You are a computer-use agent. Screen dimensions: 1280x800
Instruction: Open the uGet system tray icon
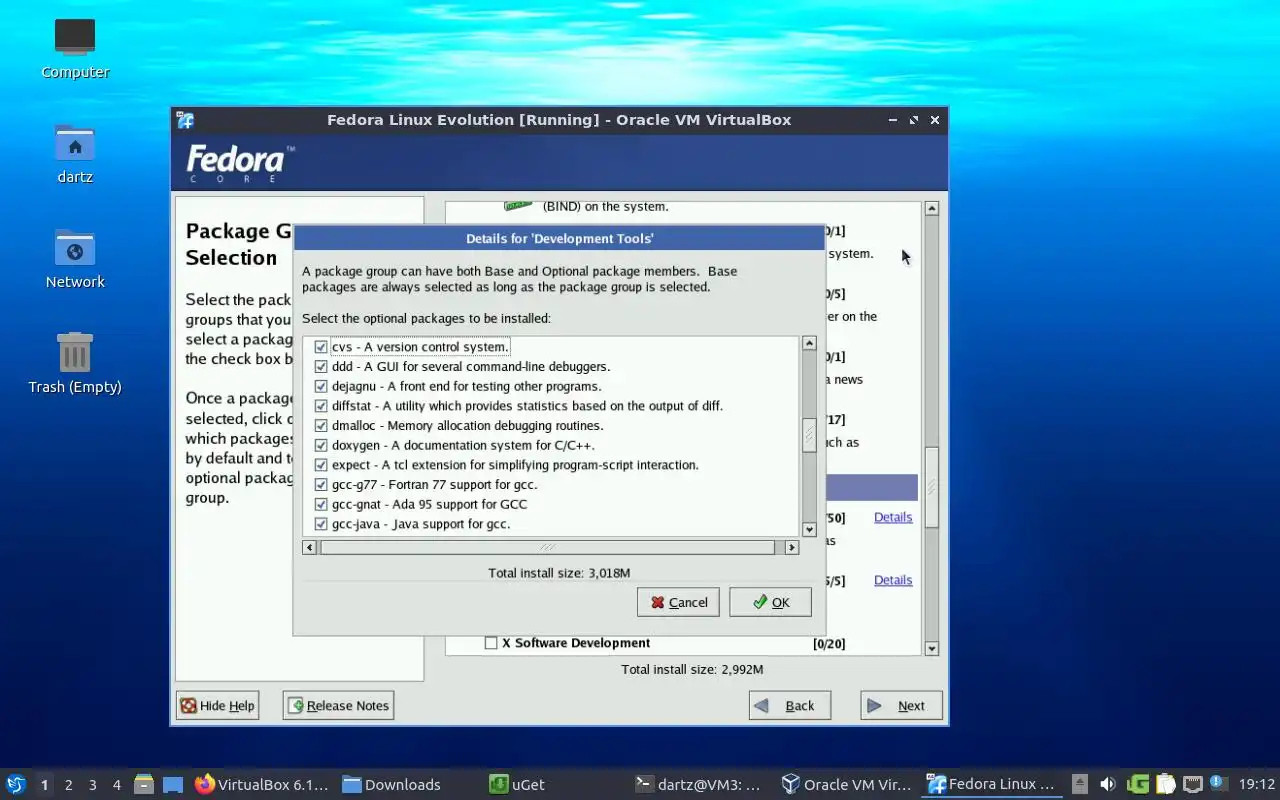point(1138,785)
